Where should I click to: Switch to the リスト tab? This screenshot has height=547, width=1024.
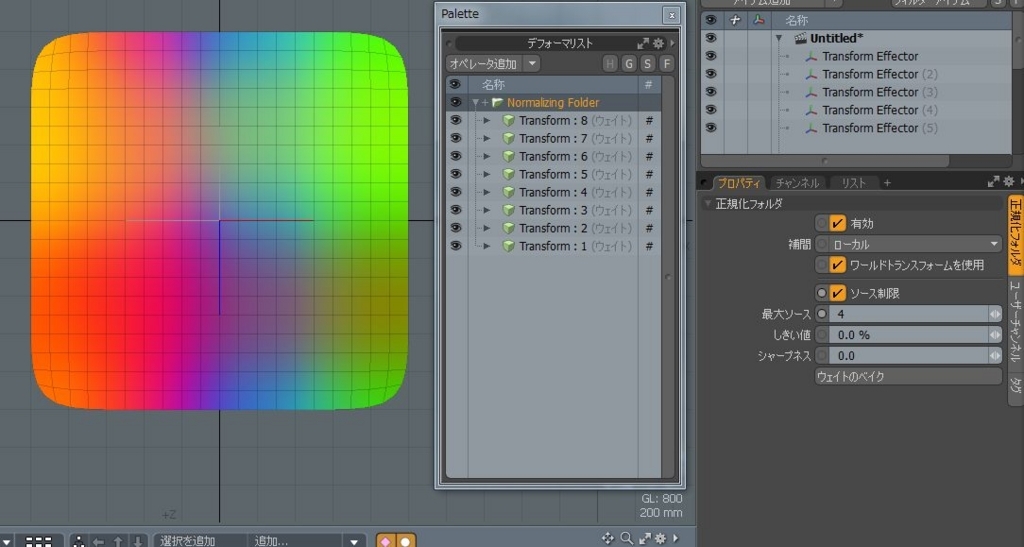coord(853,183)
